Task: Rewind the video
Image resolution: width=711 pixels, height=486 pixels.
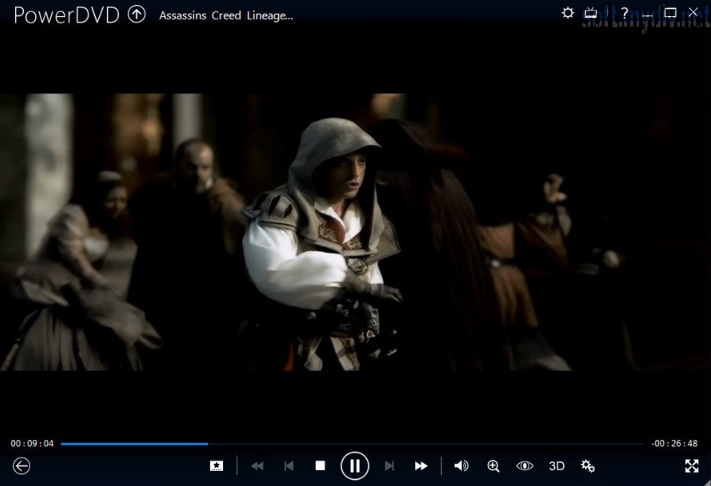Action: click(257, 466)
